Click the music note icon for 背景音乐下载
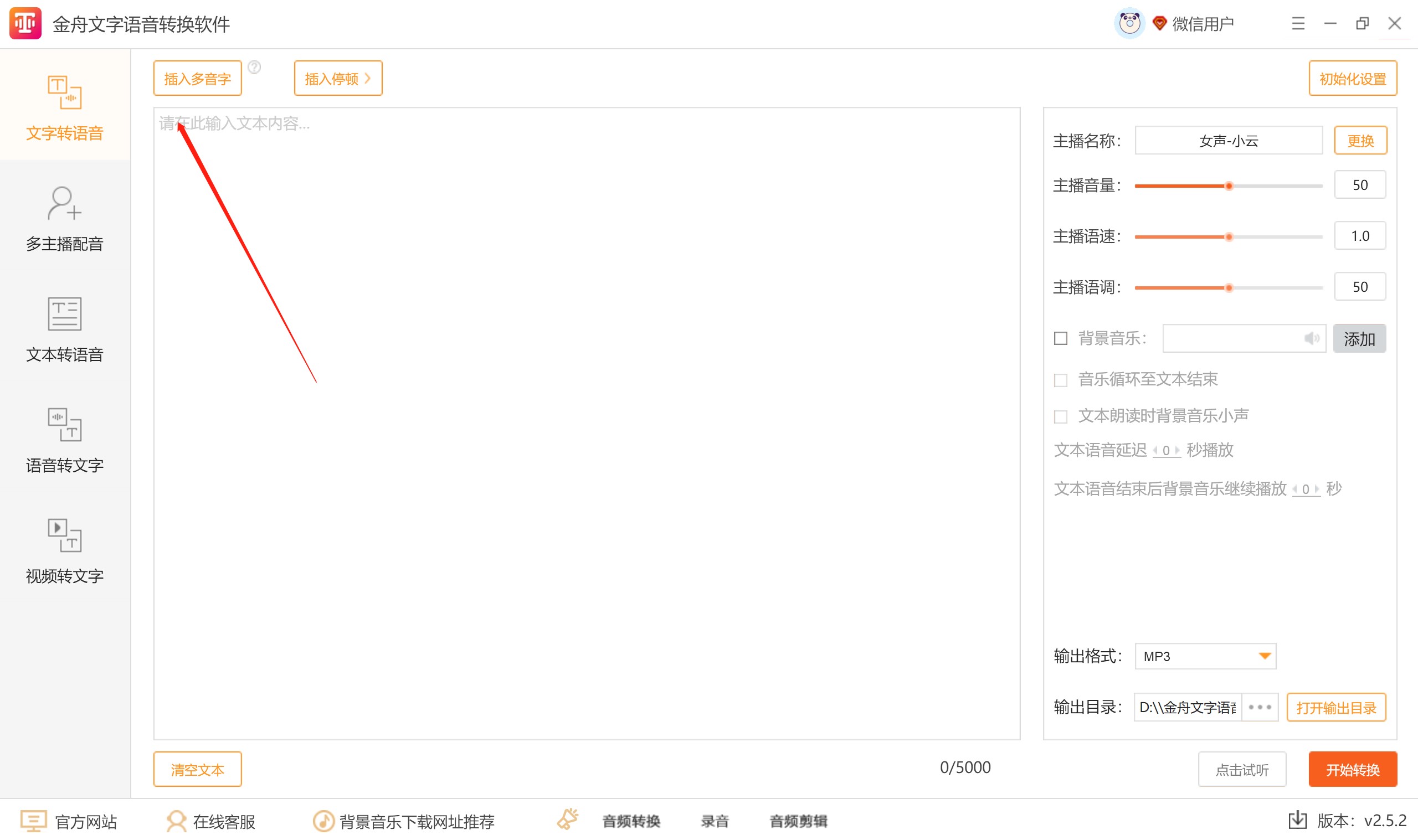This screenshot has width=1418, height=840. 324,821
